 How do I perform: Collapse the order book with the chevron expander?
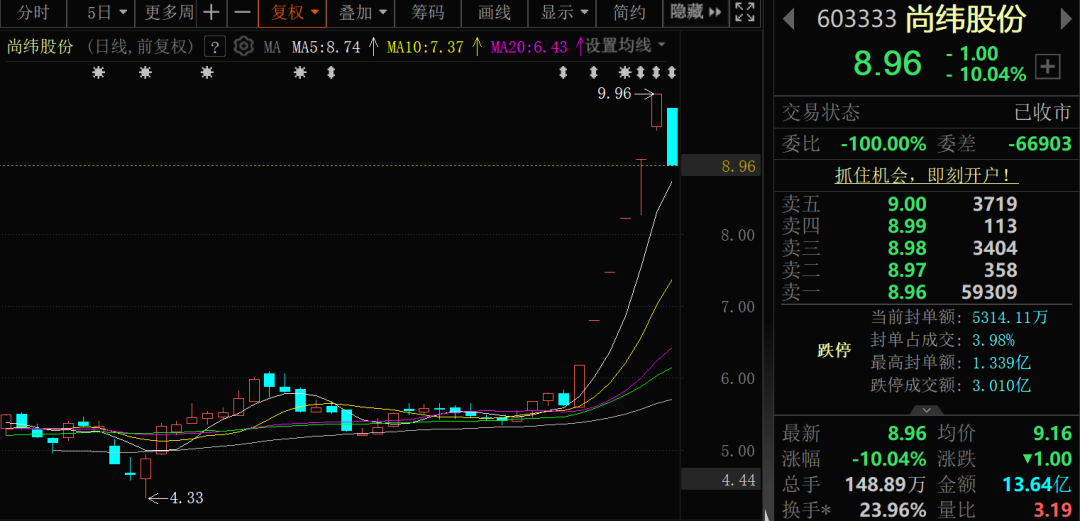point(926,410)
